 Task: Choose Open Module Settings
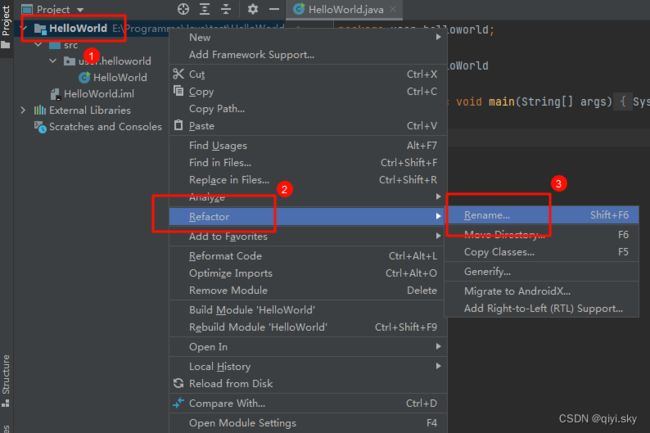coord(308,423)
